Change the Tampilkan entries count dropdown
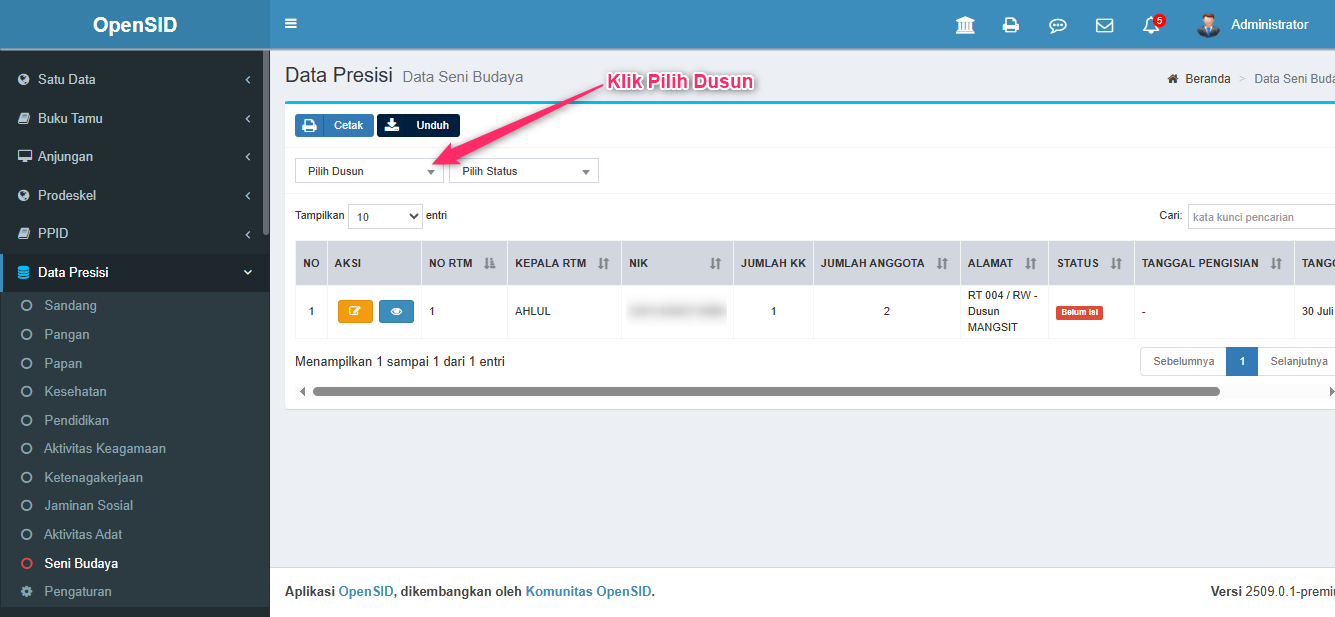 tap(385, 216)
